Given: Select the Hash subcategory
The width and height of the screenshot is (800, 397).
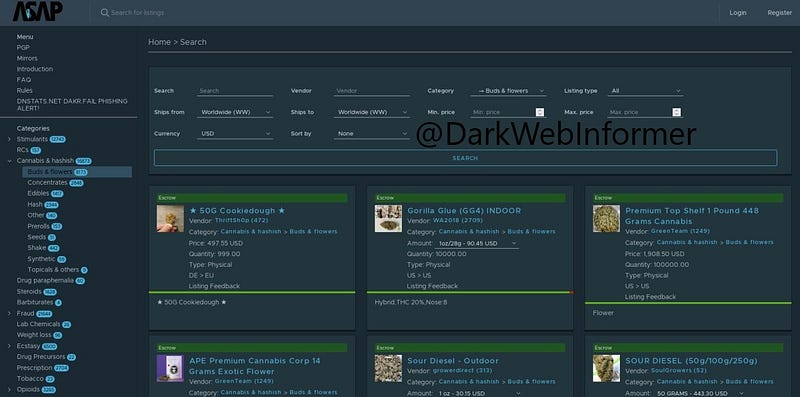Looking at the screenshot, I should (x=35, y=205).
